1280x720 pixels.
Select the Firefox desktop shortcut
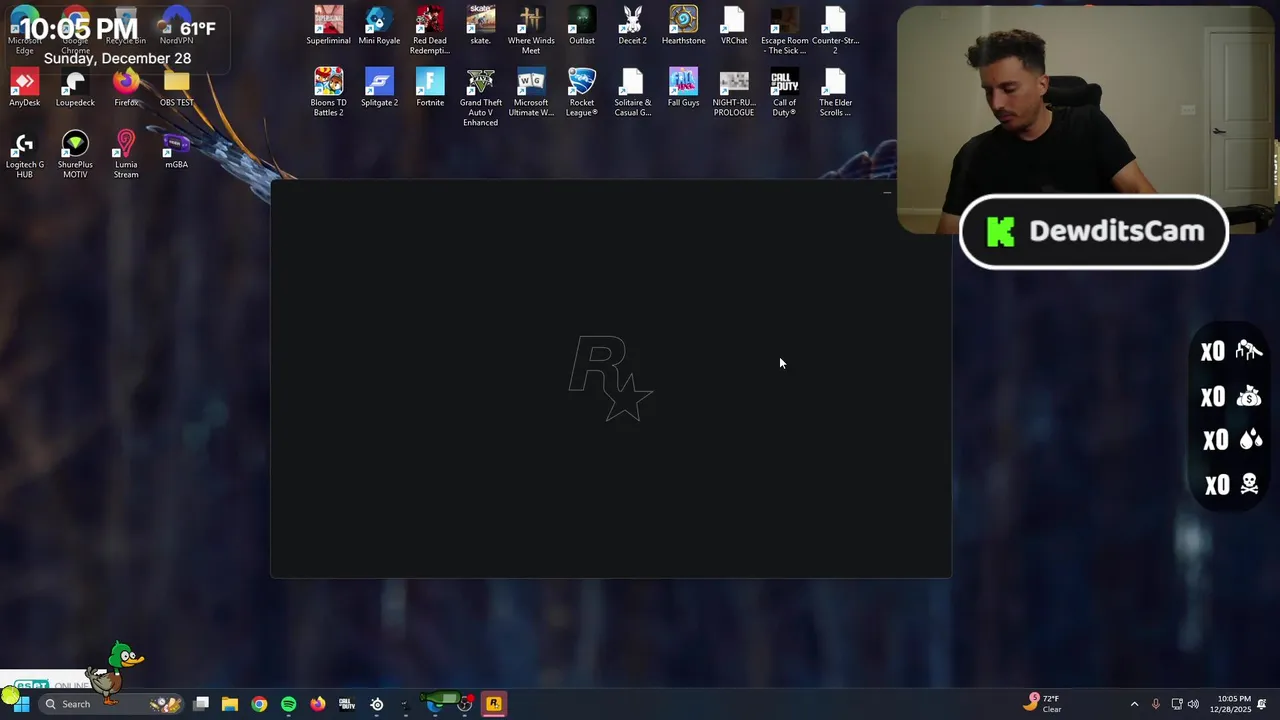126,88
